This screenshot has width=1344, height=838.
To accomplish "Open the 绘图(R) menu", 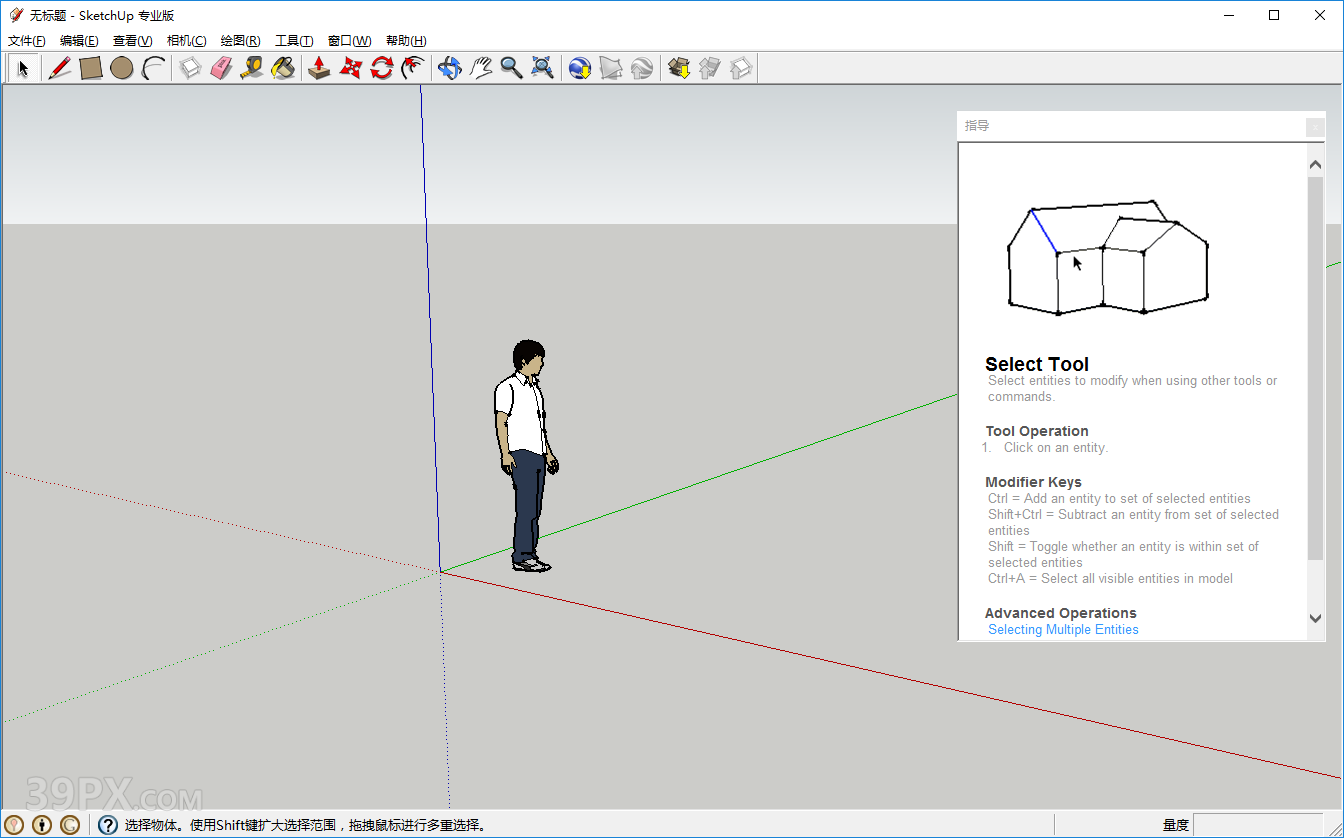I will 240,40.
